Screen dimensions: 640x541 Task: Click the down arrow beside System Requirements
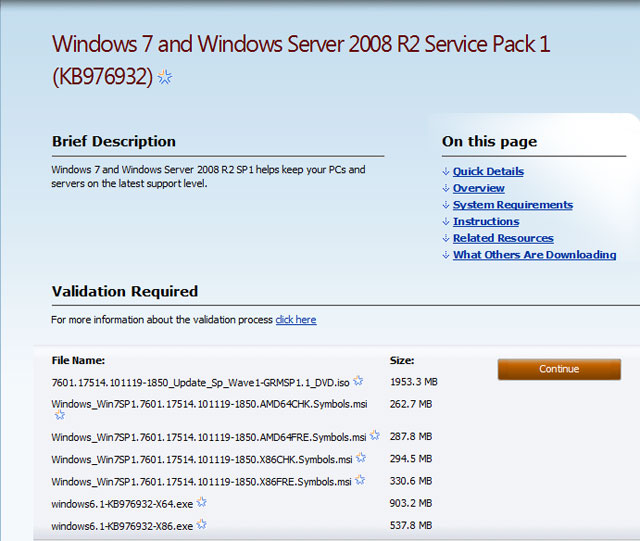click(446, 205)
